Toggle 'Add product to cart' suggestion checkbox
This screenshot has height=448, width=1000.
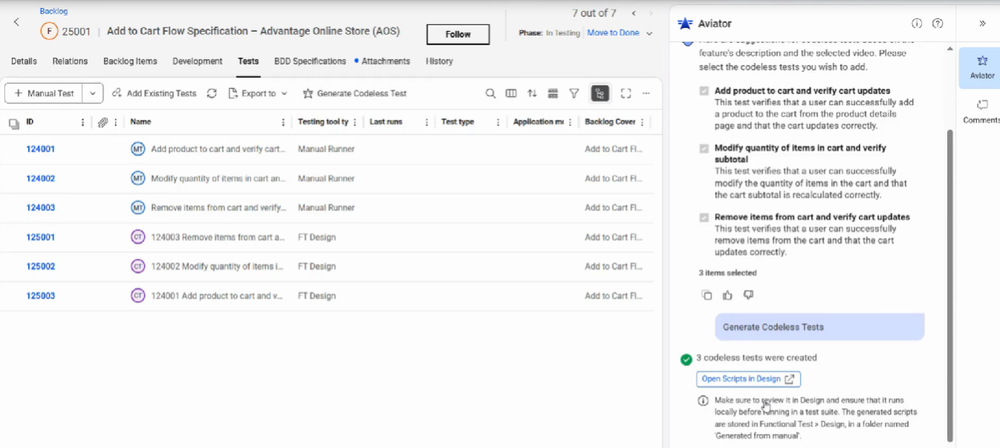pyautogui.click(x=704, y=91)
